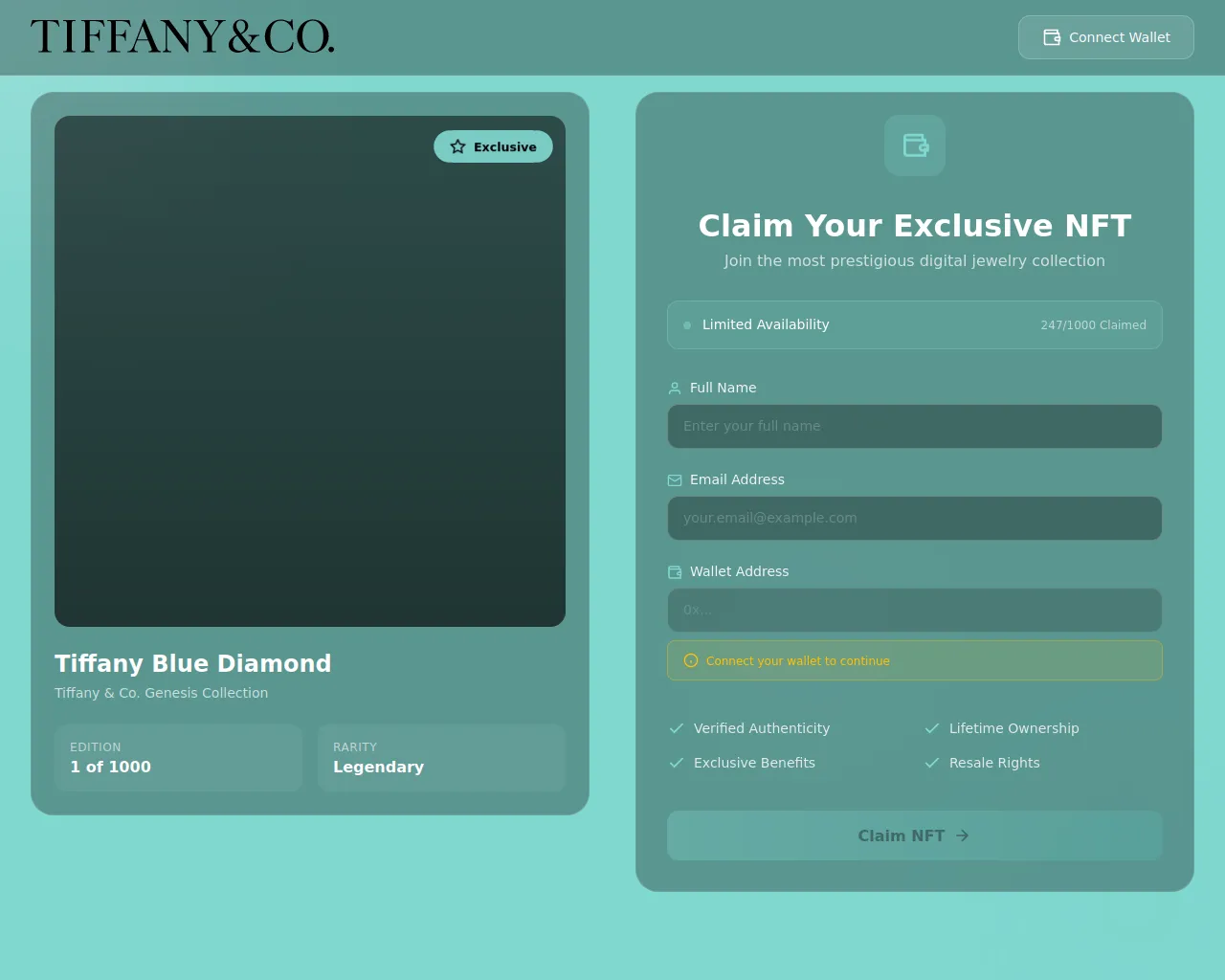The width and height of the screenshot is (1225, 980).
Task: Click the Exclusive badge on the NFT image
Action: point(493,146)
